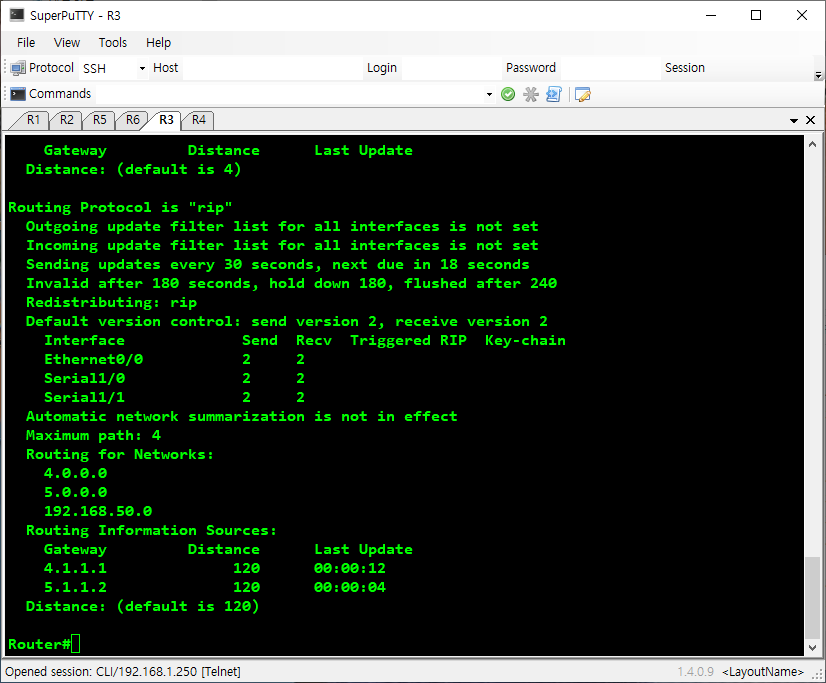Open the Tools menu
The image size is (826, 683).
113,43
